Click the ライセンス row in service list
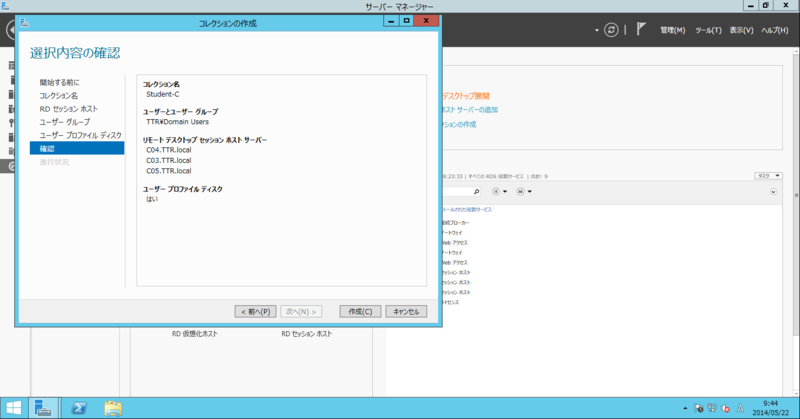800x419 pixels. pos(451,302)
